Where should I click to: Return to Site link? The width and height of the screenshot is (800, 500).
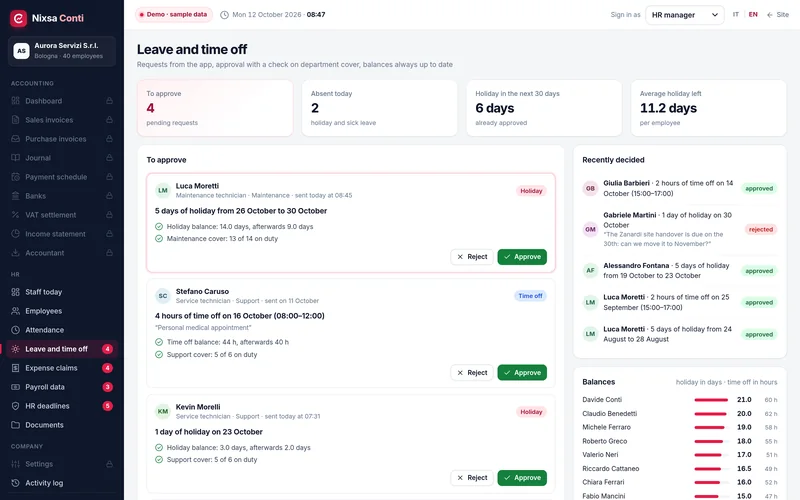click(x=778, y=15)
